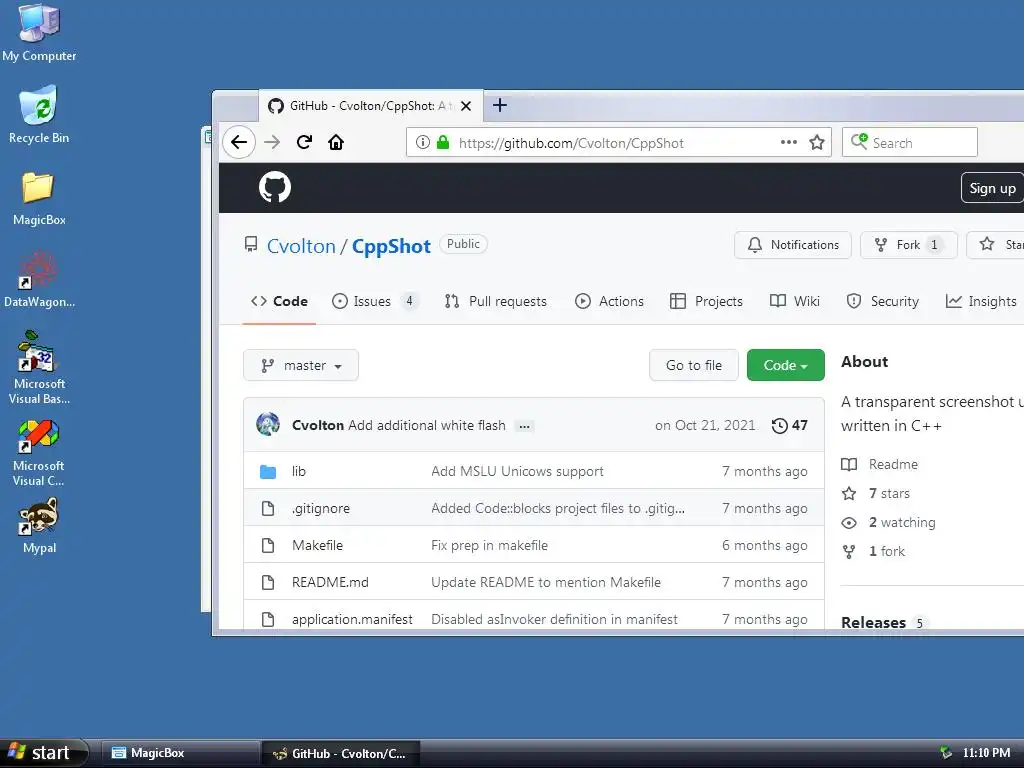Open 'Update README to mention Makefile' commit
This screenshot has height=768, width=1024.
pyautogui.click(x=545, y=582)
